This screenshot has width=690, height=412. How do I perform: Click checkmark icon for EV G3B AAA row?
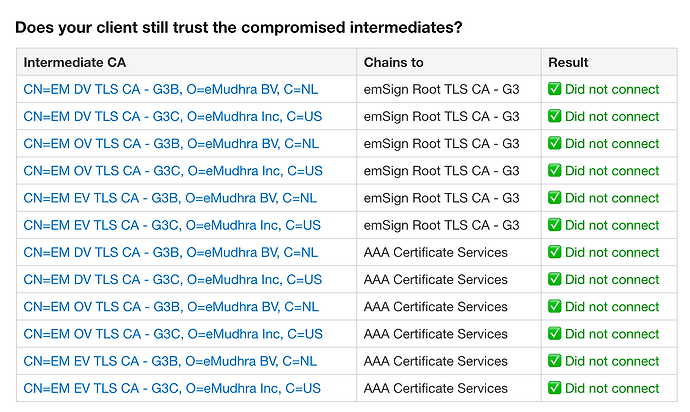(x=554, y=361)
